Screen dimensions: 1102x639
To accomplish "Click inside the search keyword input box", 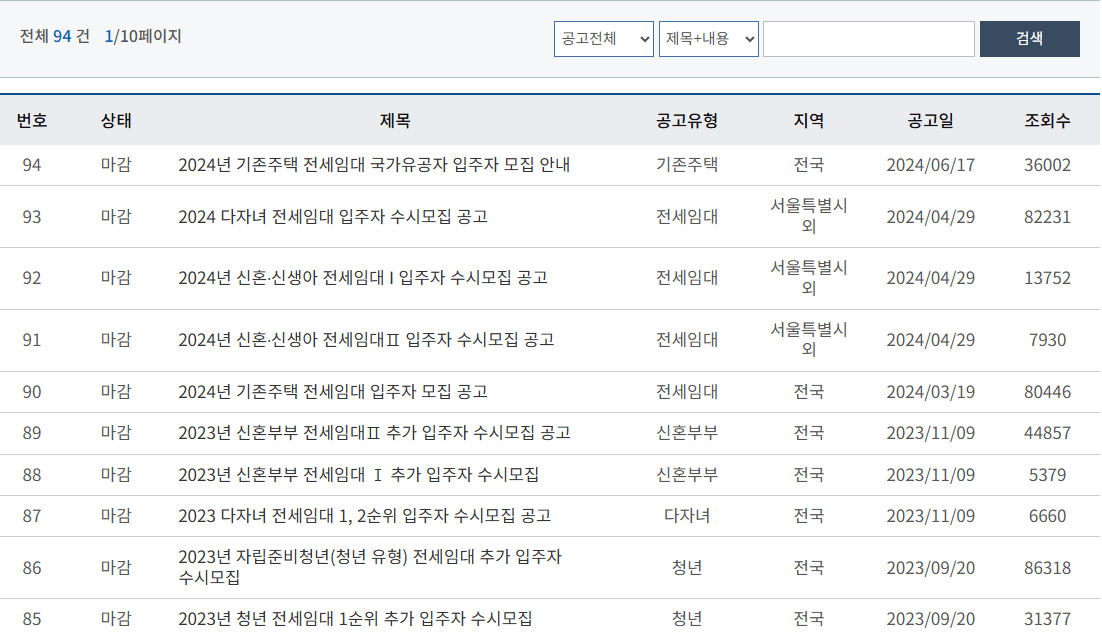I will 868,38.
